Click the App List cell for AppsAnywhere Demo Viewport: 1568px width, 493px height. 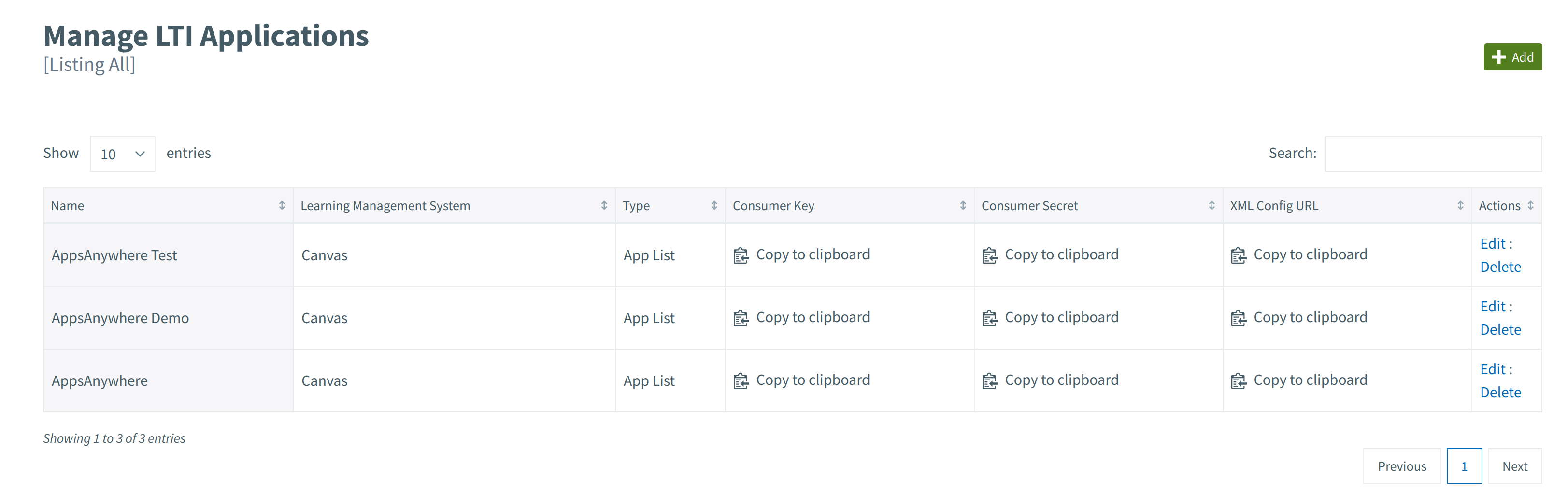coord(670,318)
